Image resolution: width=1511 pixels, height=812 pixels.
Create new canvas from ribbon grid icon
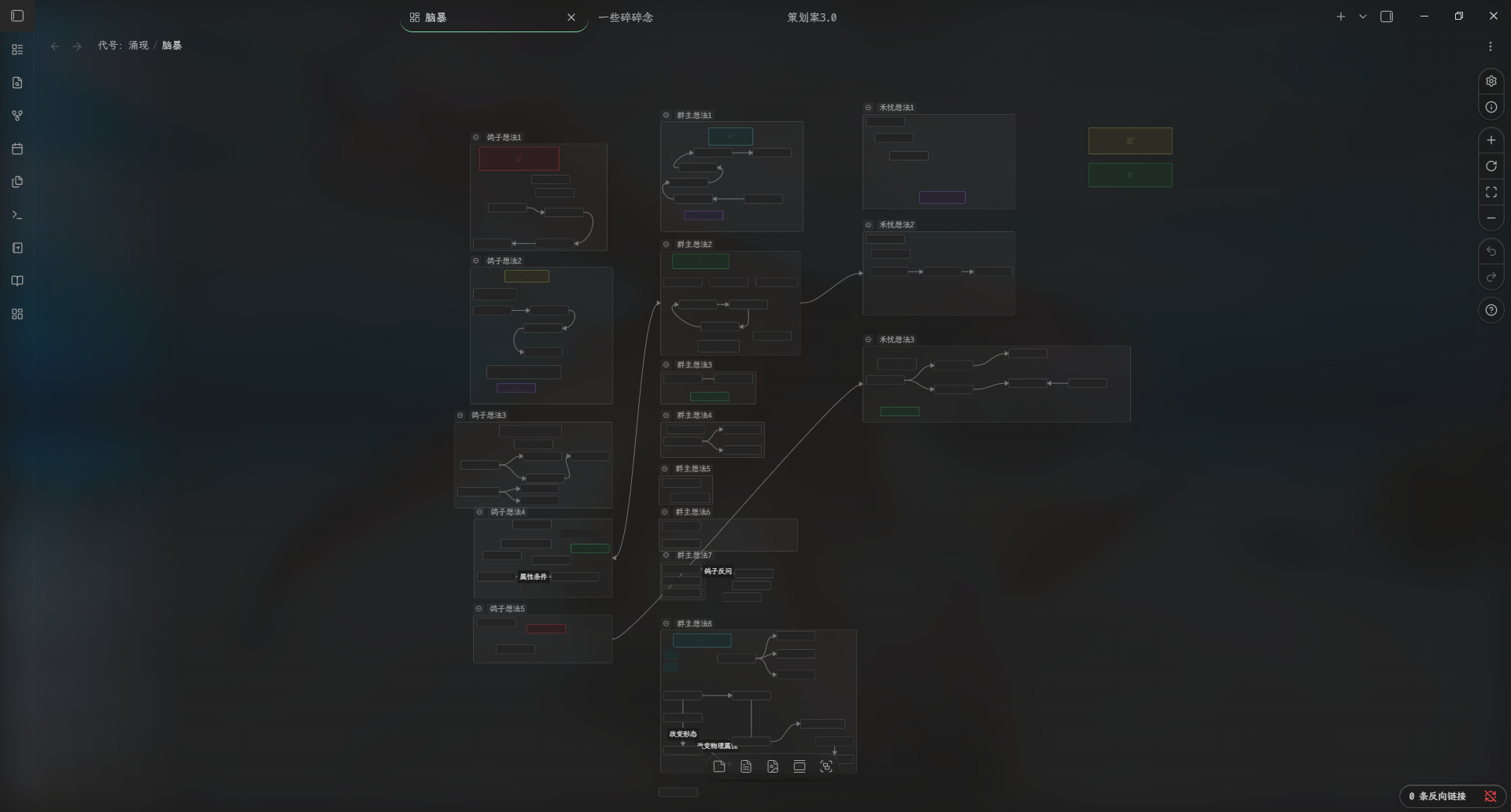click(17, 314)
